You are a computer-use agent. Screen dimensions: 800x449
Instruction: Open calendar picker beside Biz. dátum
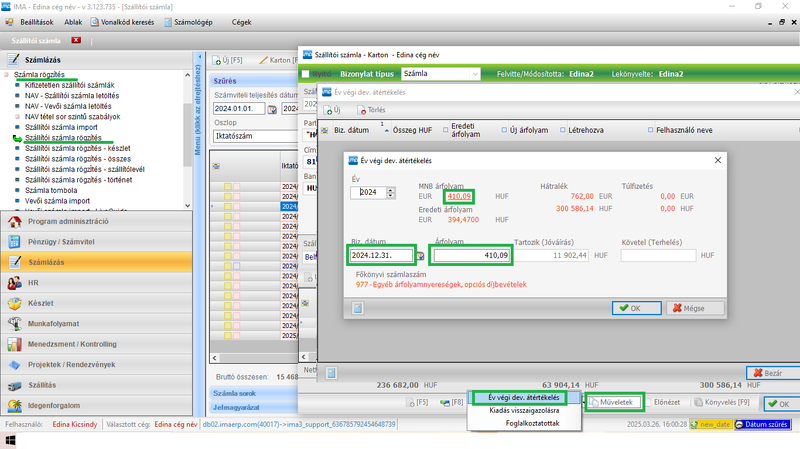420,256
